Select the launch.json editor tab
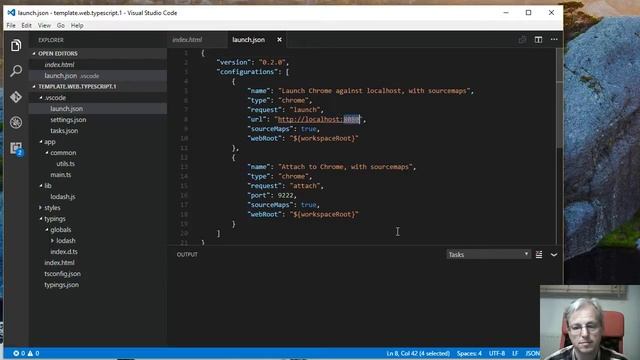The image size is (640, 360). coord(249,40)
